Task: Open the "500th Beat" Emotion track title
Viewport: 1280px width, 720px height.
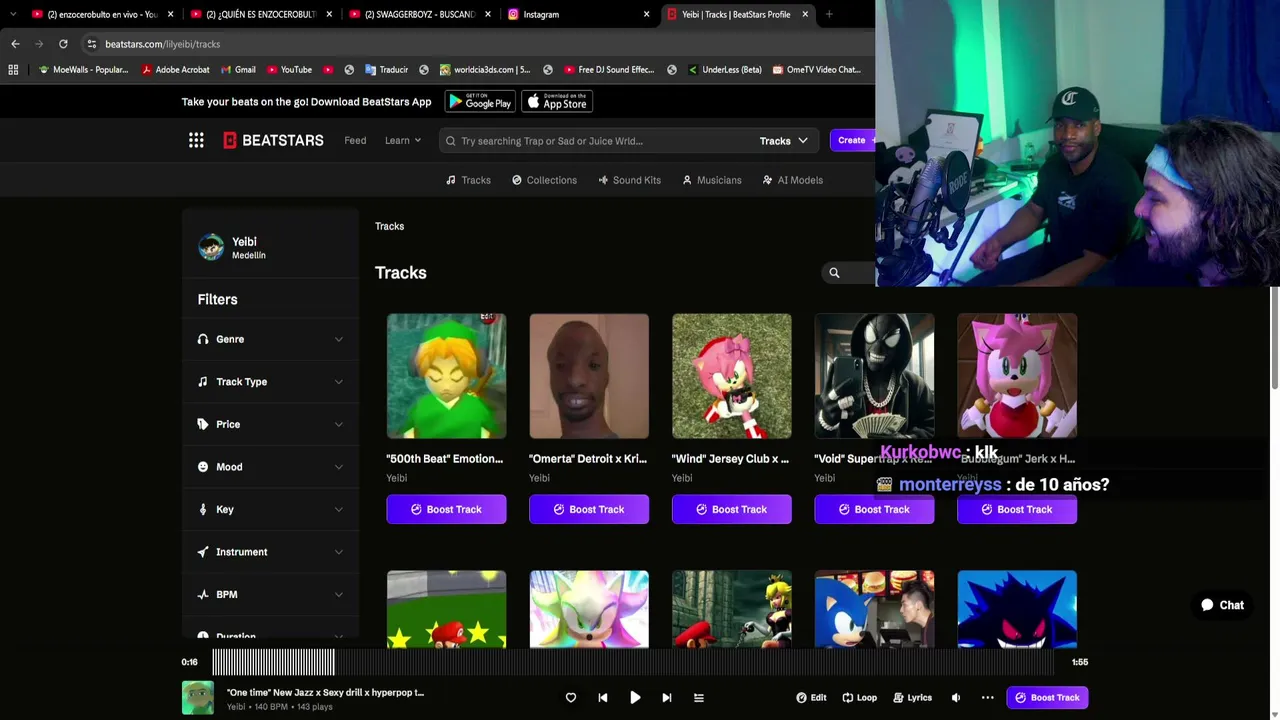Action: coord(446,459)
